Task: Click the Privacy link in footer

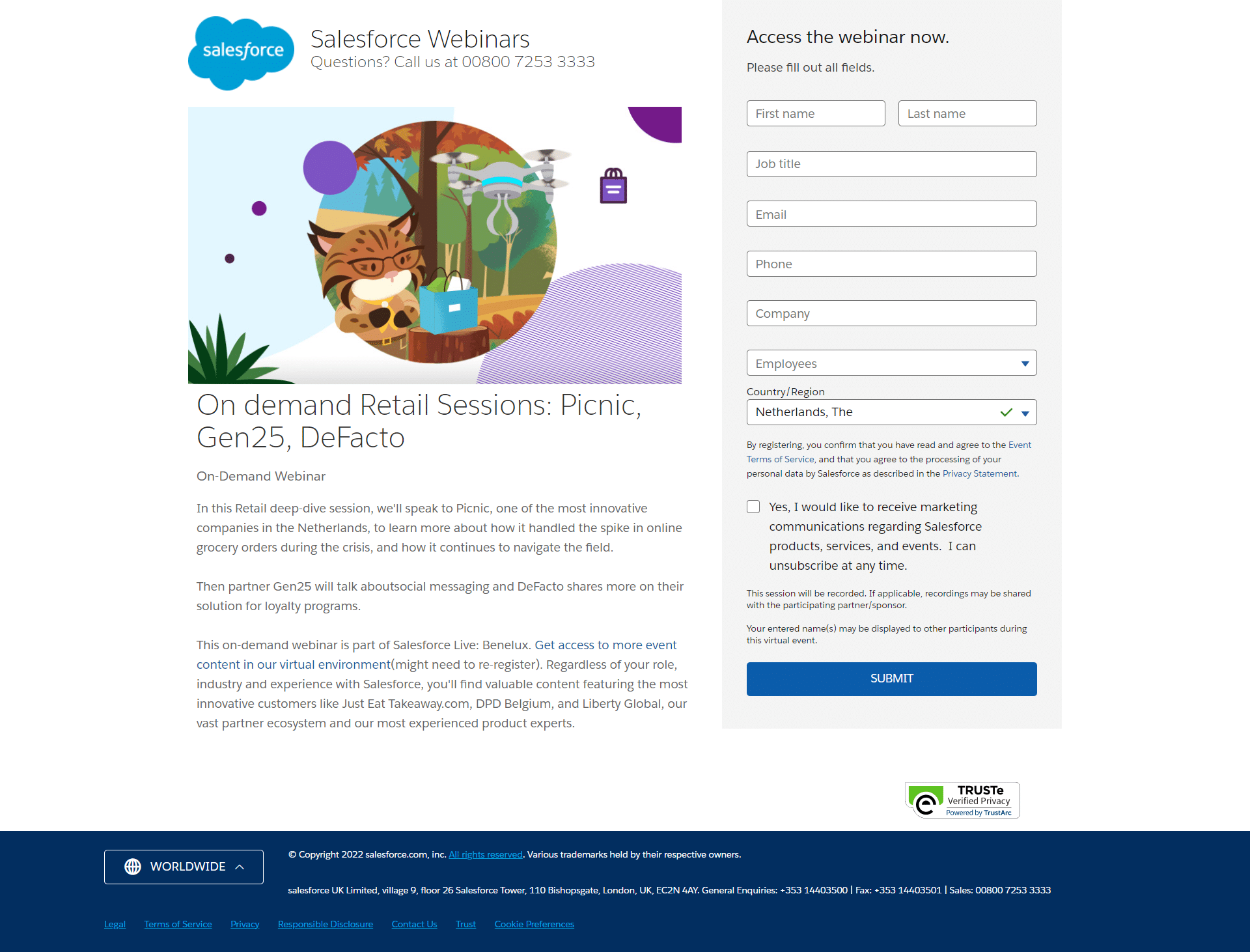Action: tap(244, 924)
